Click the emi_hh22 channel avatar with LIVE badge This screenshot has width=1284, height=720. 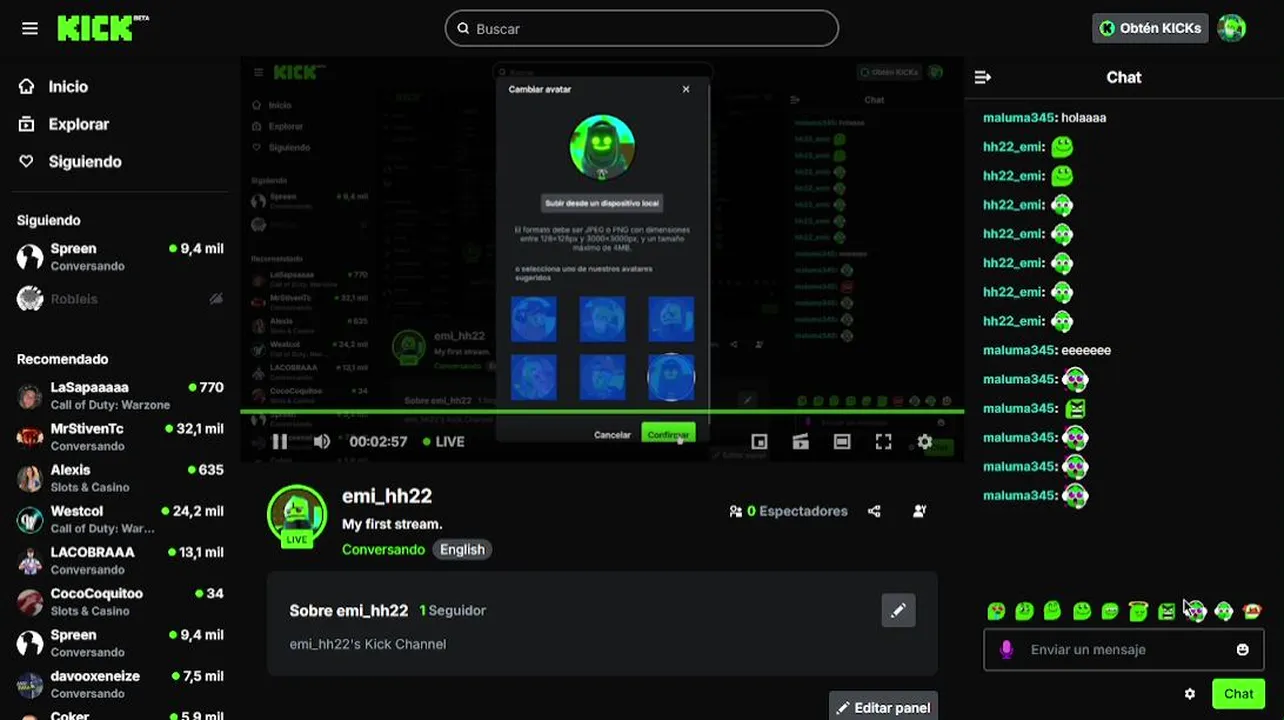(x=297, y=516)
